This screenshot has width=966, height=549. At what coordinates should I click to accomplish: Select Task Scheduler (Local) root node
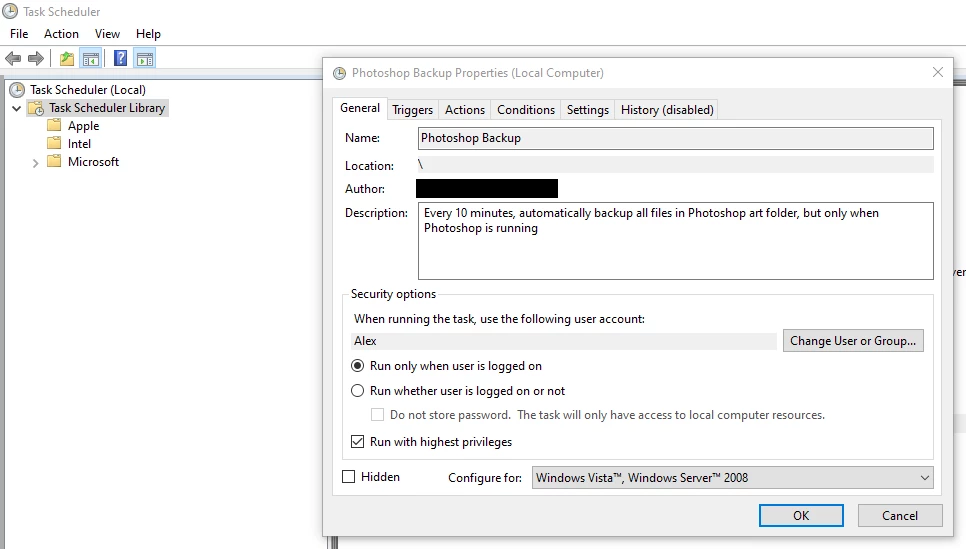(88, 90)
